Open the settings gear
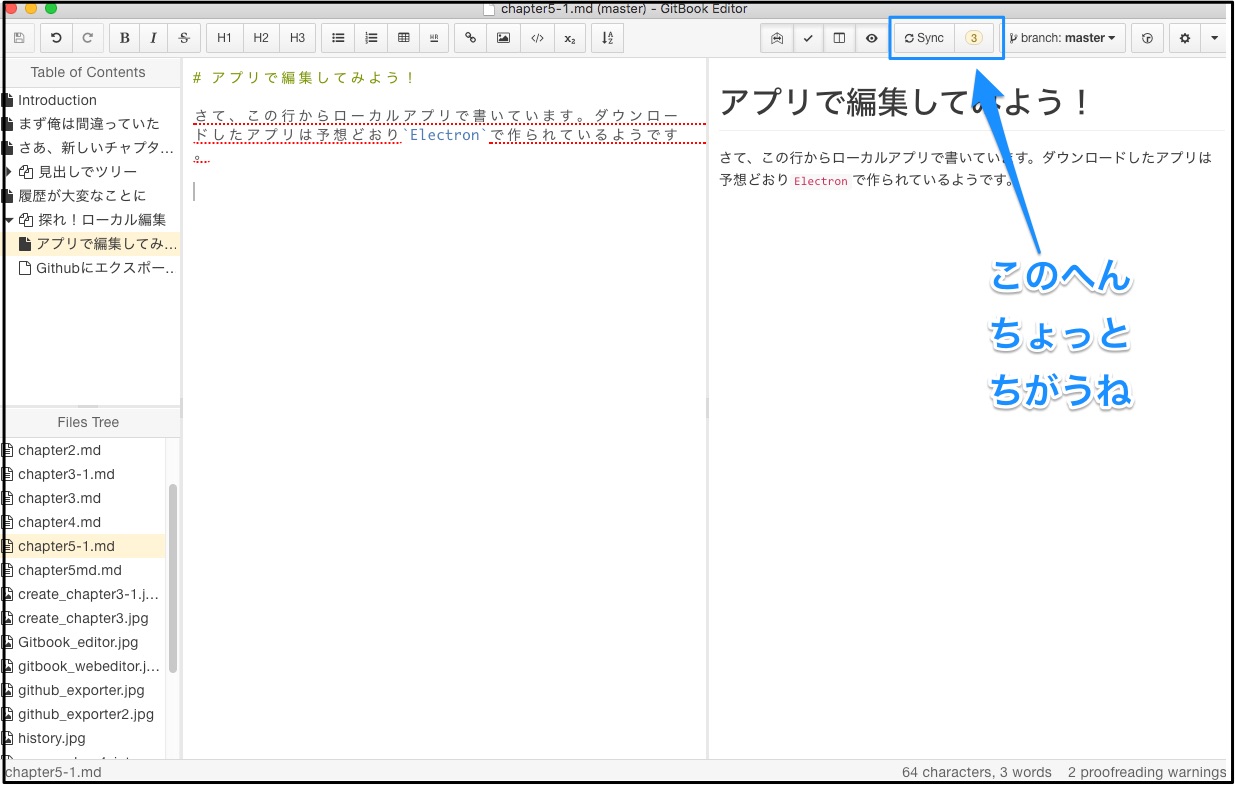The image size is (1235, 785). (1185, 38)
